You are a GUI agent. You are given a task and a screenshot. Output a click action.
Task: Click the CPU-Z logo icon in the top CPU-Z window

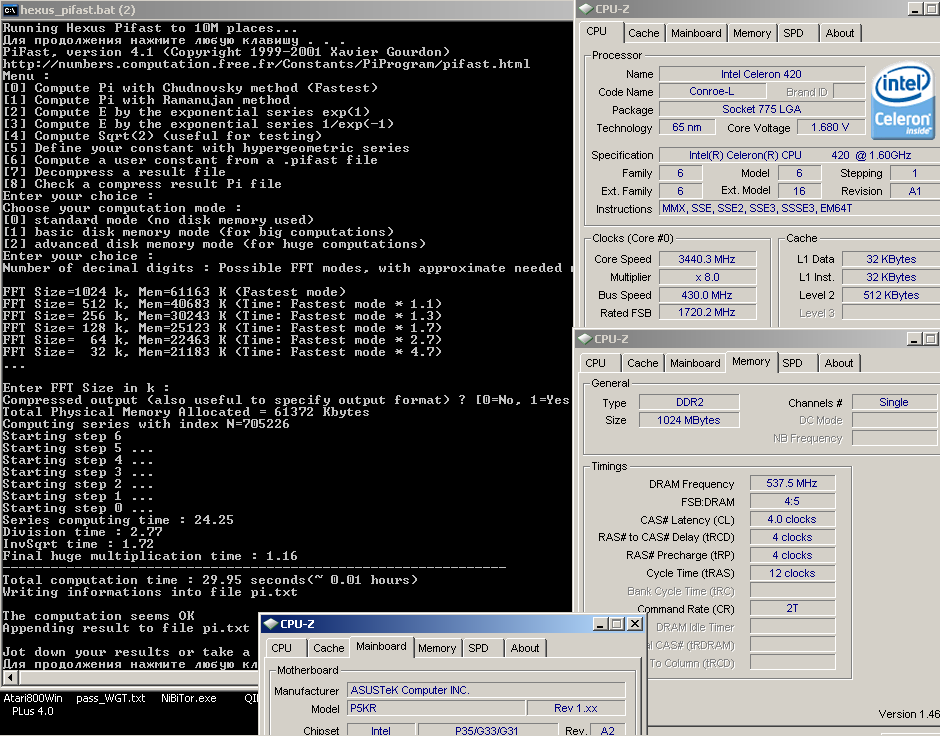click(585, 9)
